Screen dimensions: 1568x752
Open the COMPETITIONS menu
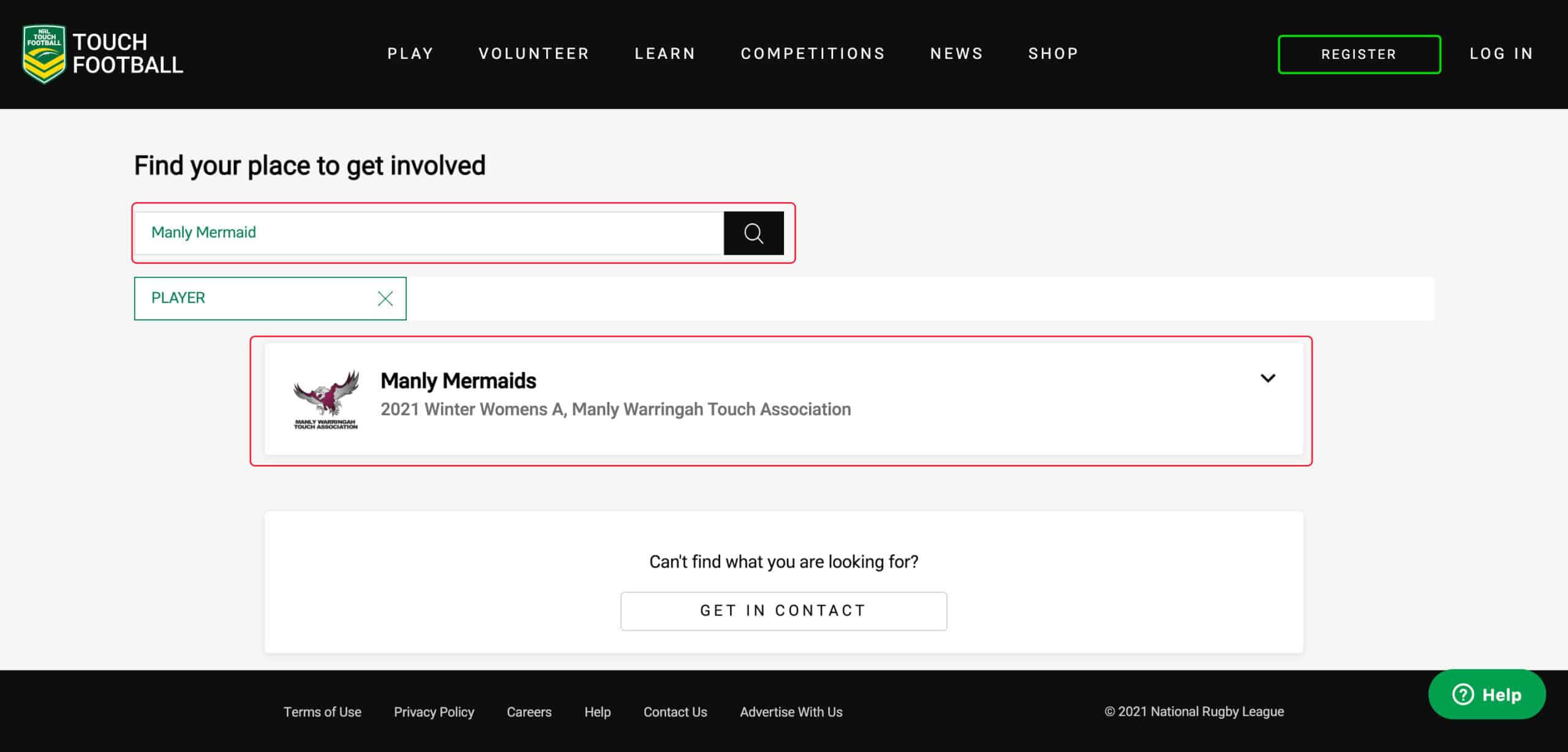813,54
